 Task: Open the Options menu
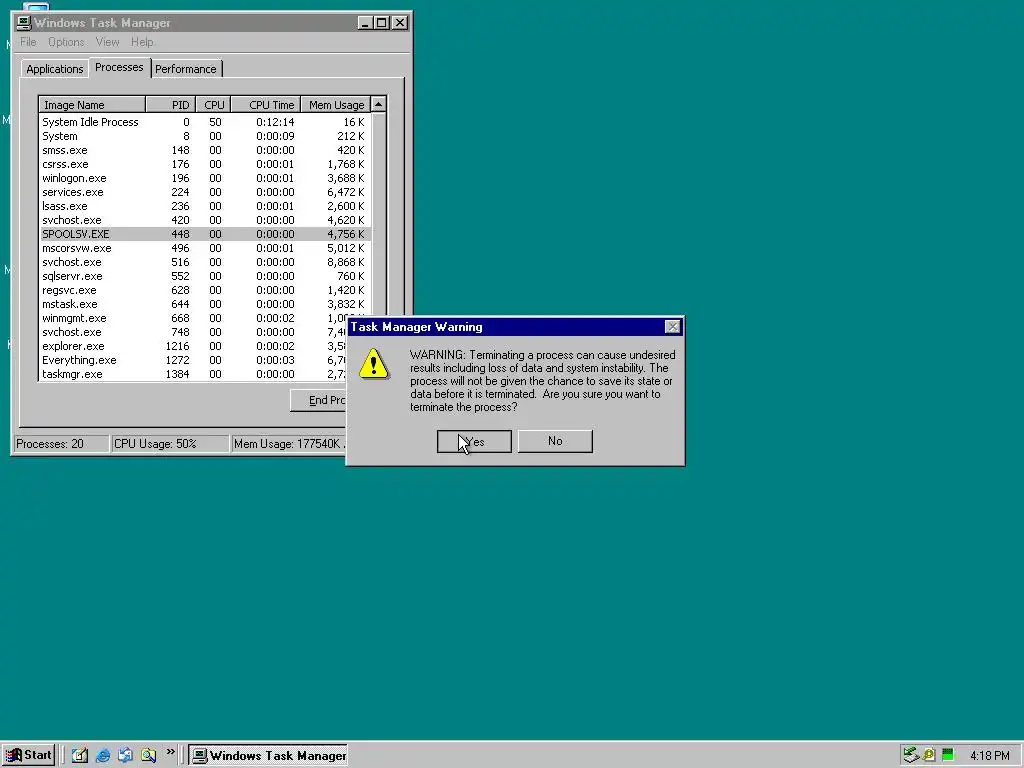pos(66,42)
